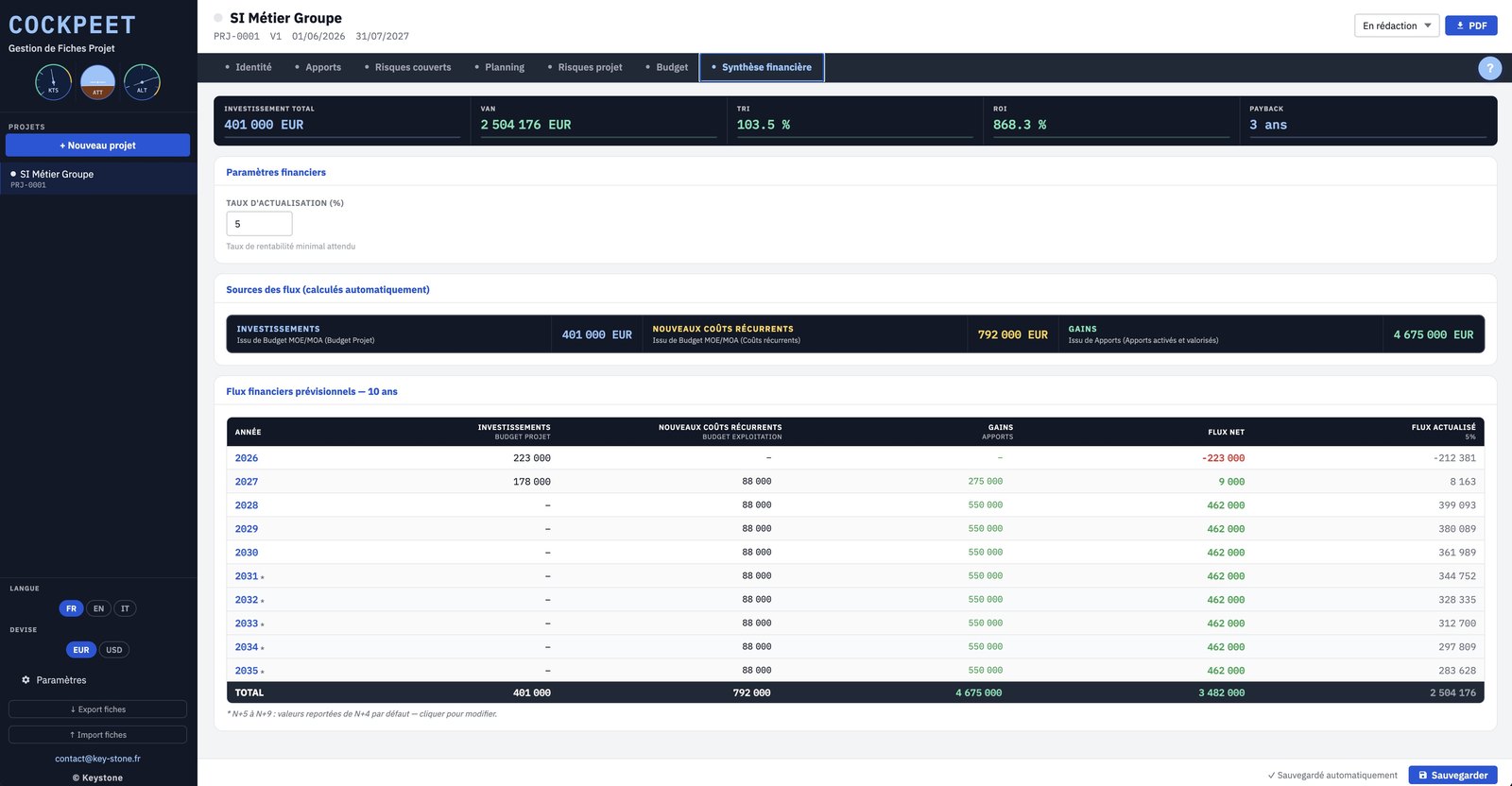Open the En rédaction status dropdown
This screenshot has width=1512, height=786.
(x=1397, y=26)
